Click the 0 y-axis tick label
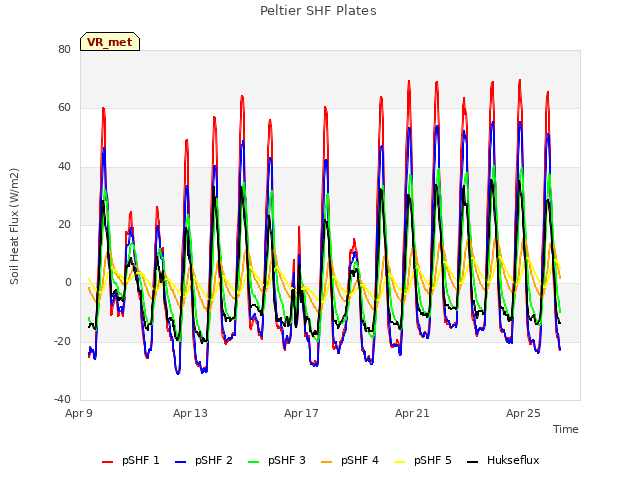640x480 pixels. coord(68,283)
